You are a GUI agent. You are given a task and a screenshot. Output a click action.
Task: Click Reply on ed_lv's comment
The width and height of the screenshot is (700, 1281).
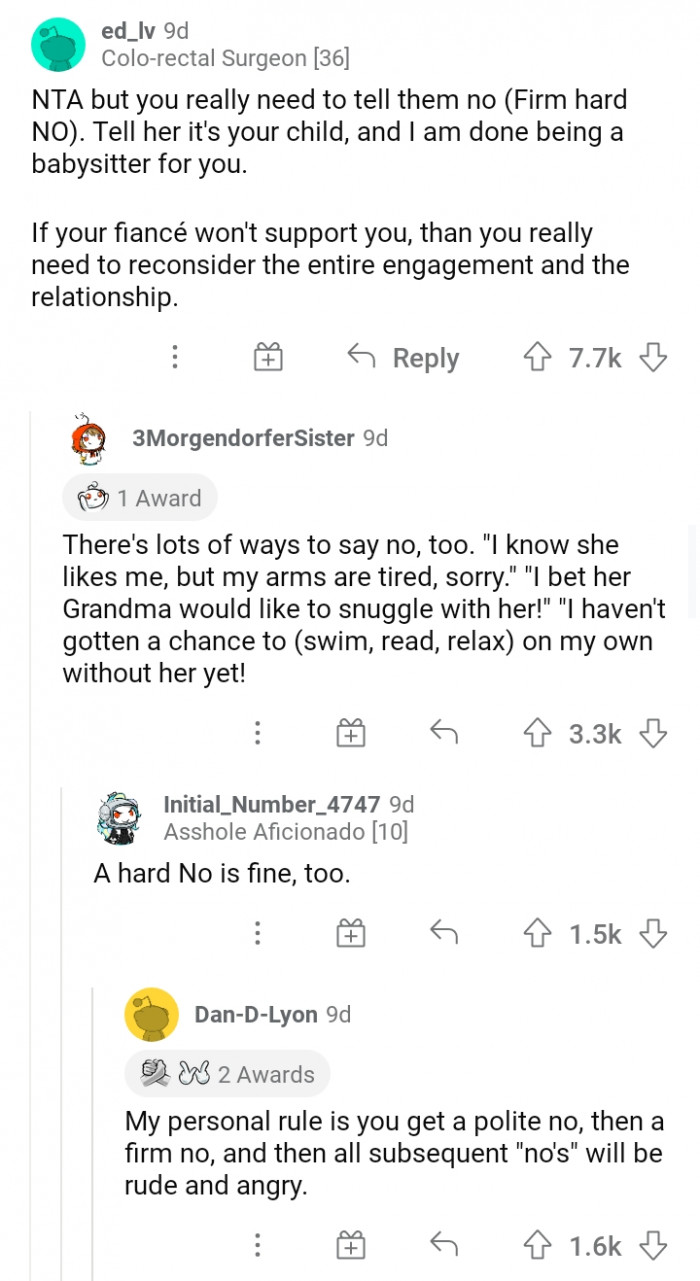[403, 357]
